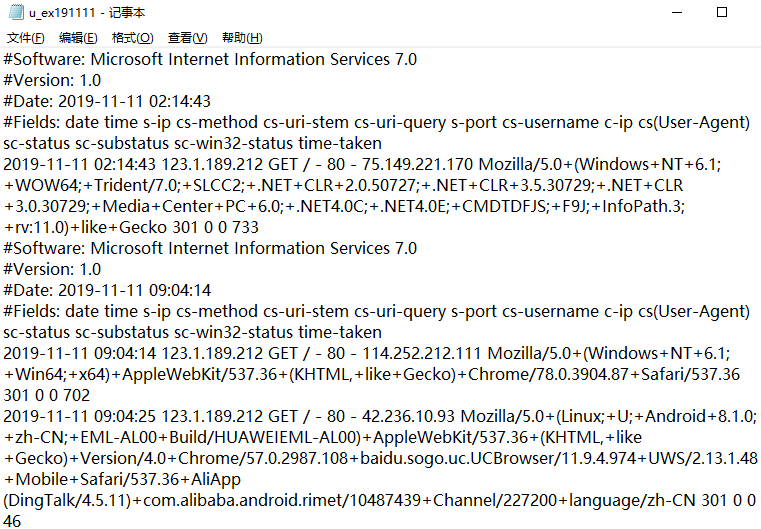Click the #Date line showing 09:04:14
Screen dimensions: 761x529
pos(107,290)
